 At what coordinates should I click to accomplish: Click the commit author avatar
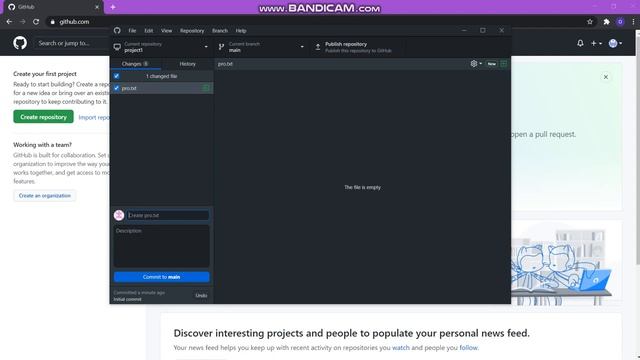click(x=119, y=215)
